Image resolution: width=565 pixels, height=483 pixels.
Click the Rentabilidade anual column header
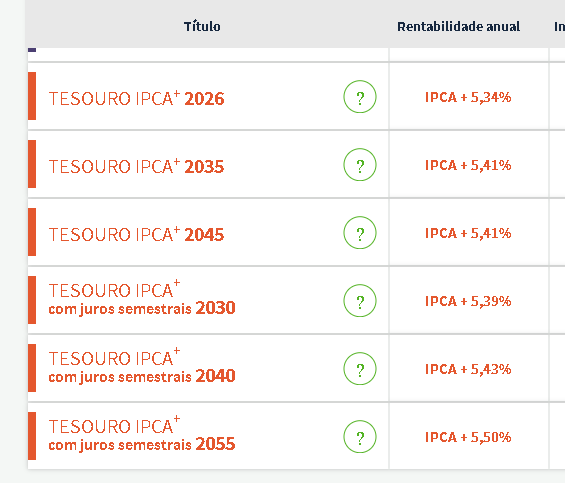click(x=458, y=26)
